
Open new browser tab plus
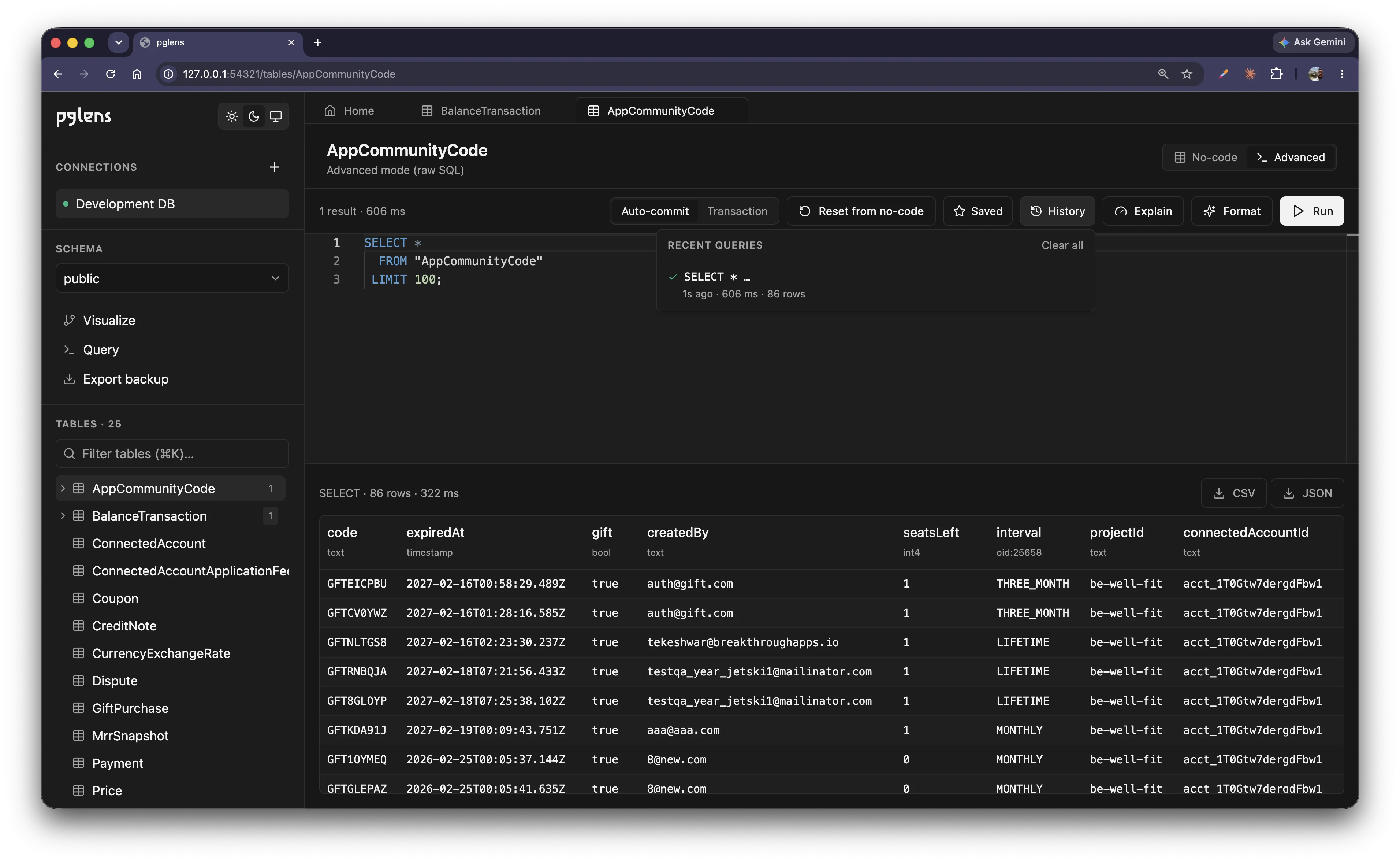(318, 42)
